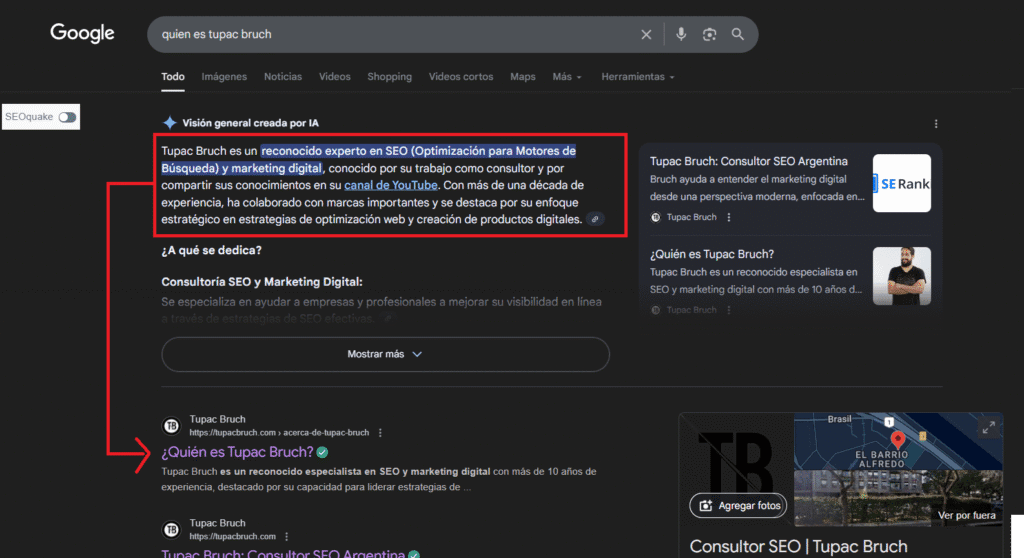The height and width of the screenshot is (558, 1024).
Task: Open the ¿Quién es Tupac Bruch? result link
Action: pos(237,452)
